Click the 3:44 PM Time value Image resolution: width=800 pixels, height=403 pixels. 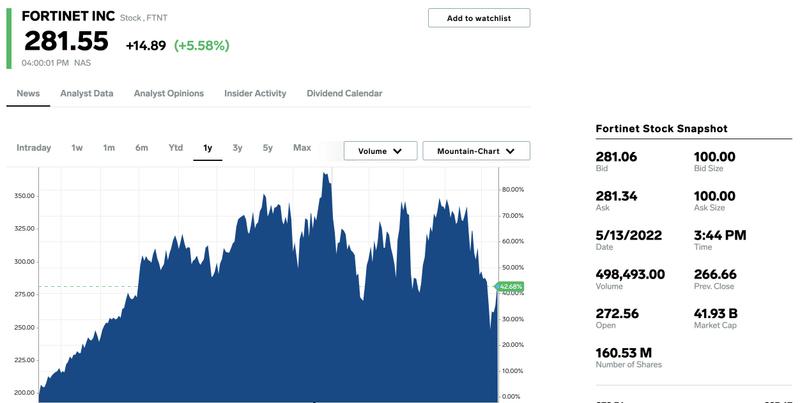coord(720,235)
